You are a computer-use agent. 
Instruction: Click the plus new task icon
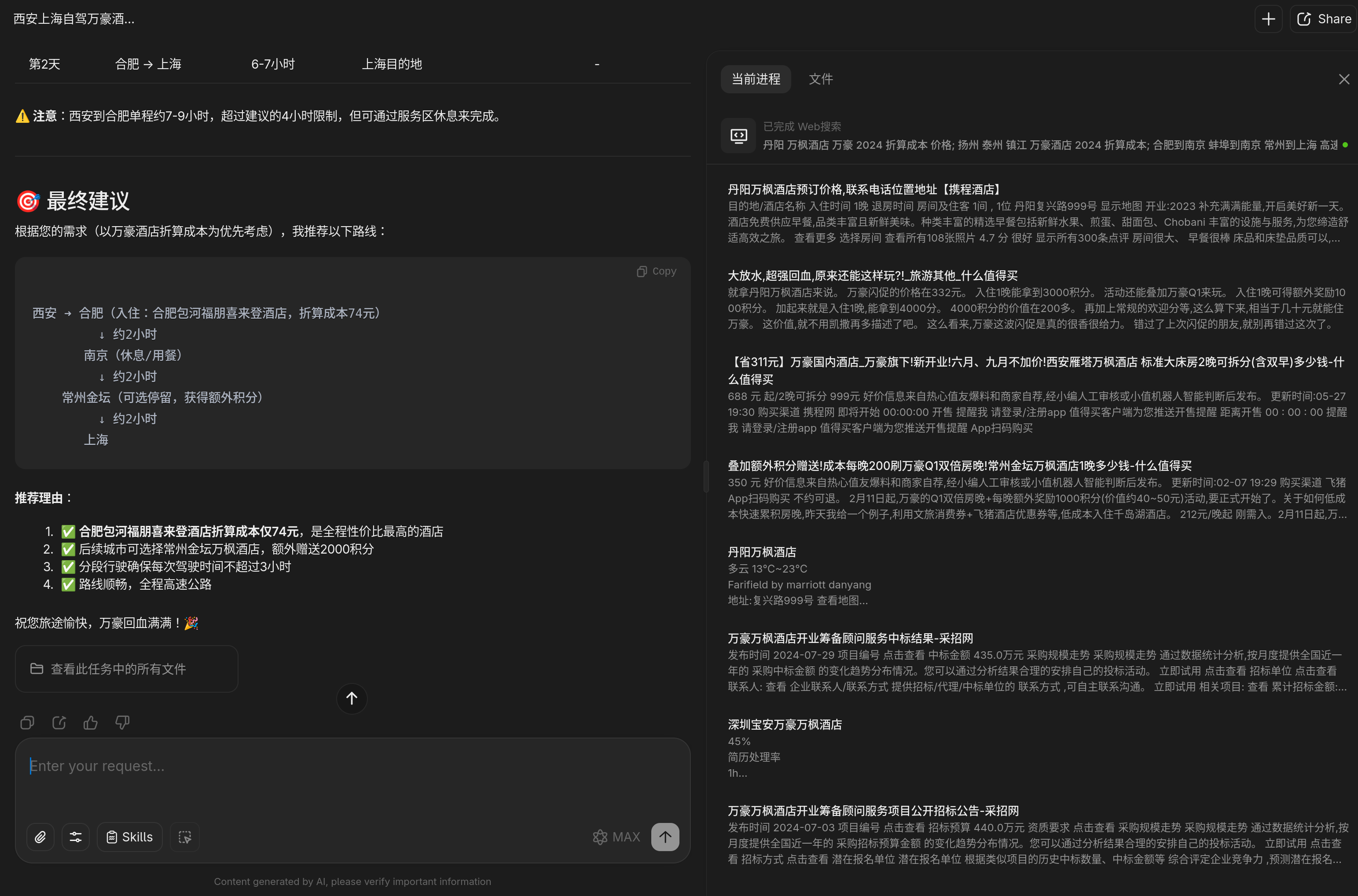[1268, 19]
